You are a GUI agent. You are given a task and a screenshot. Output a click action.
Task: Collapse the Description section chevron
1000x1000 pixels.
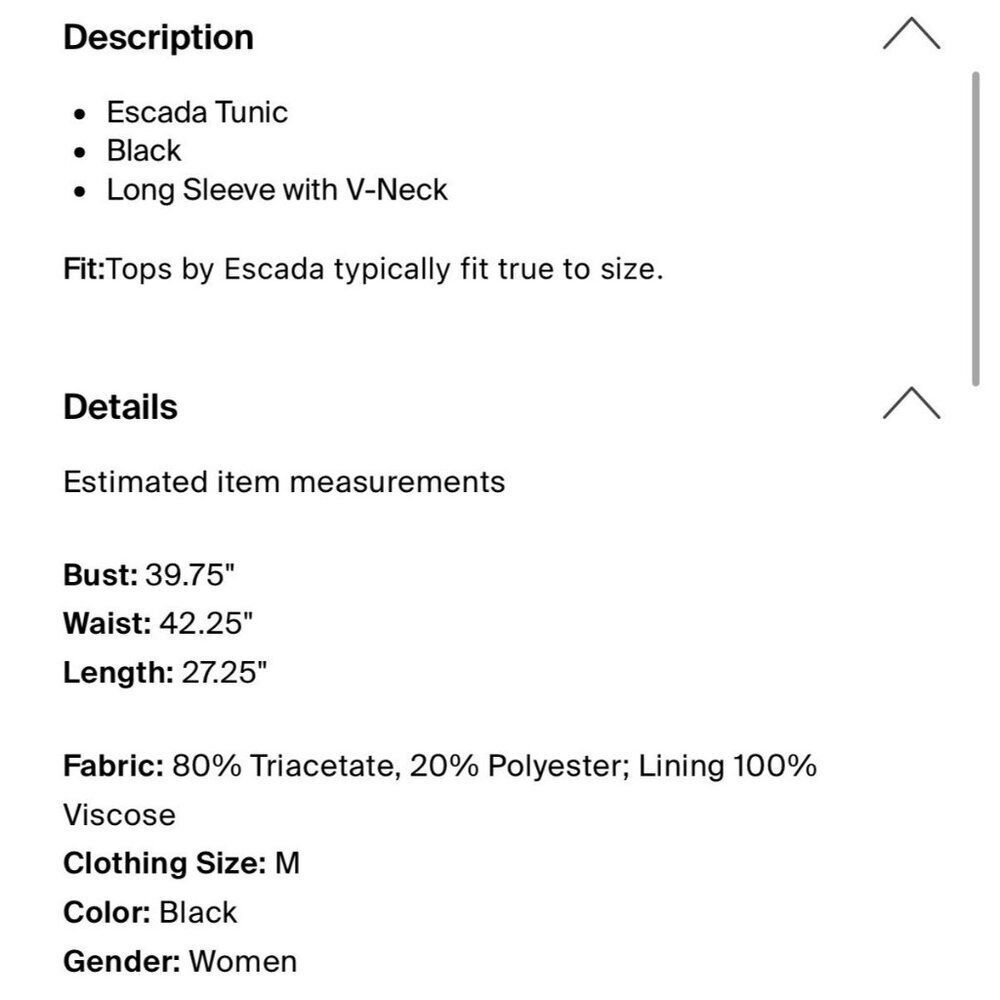pyautogui.click(x=911, y=37)
